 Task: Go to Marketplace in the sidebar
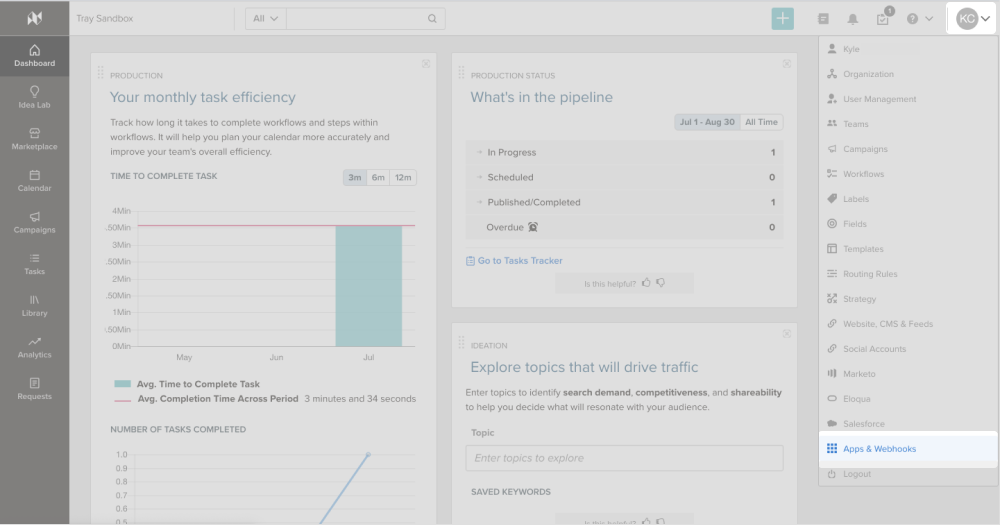point(34,139)
